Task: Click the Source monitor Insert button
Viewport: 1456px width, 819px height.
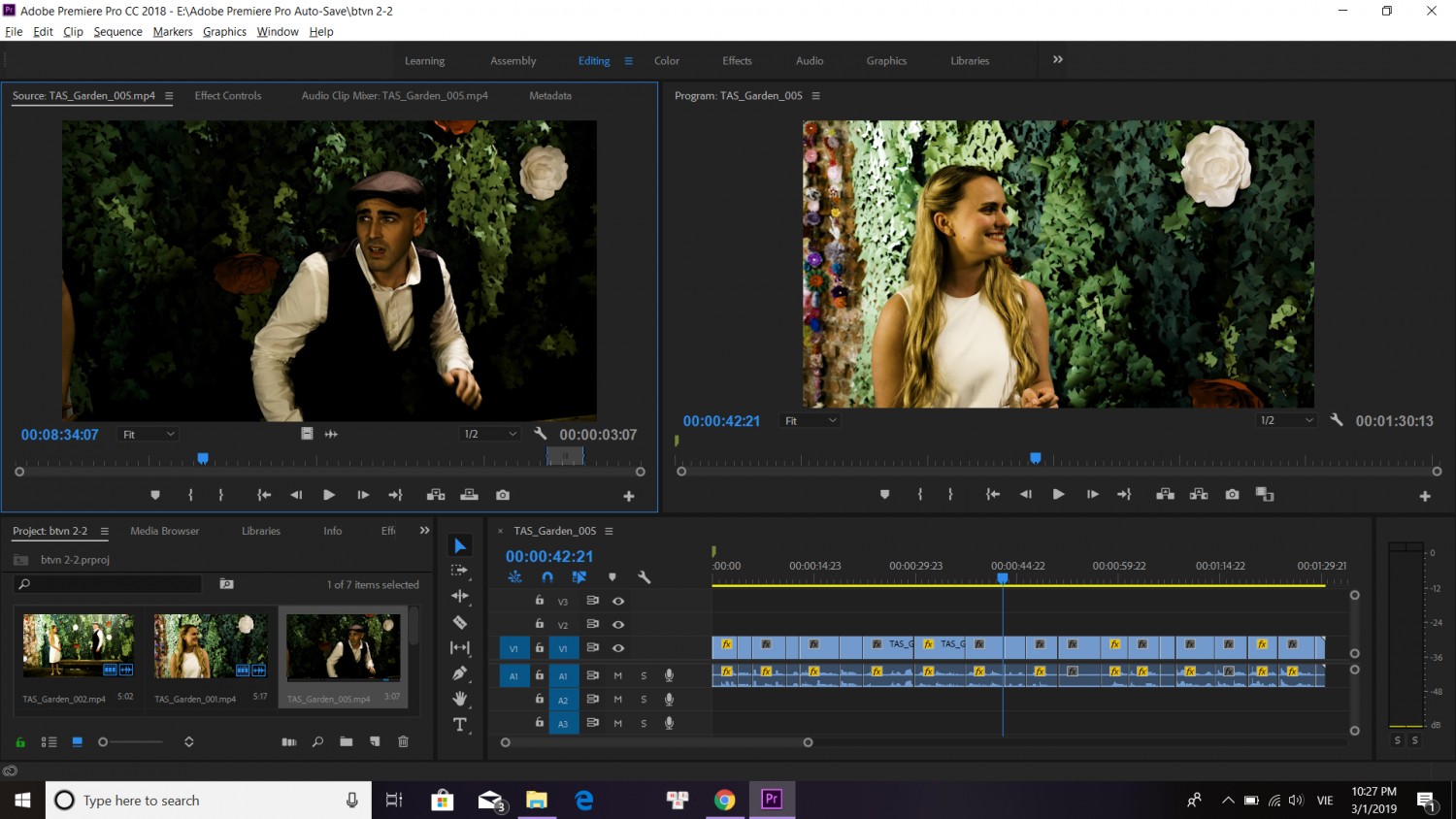Action: pyautogui.click(x=436, y=495)
